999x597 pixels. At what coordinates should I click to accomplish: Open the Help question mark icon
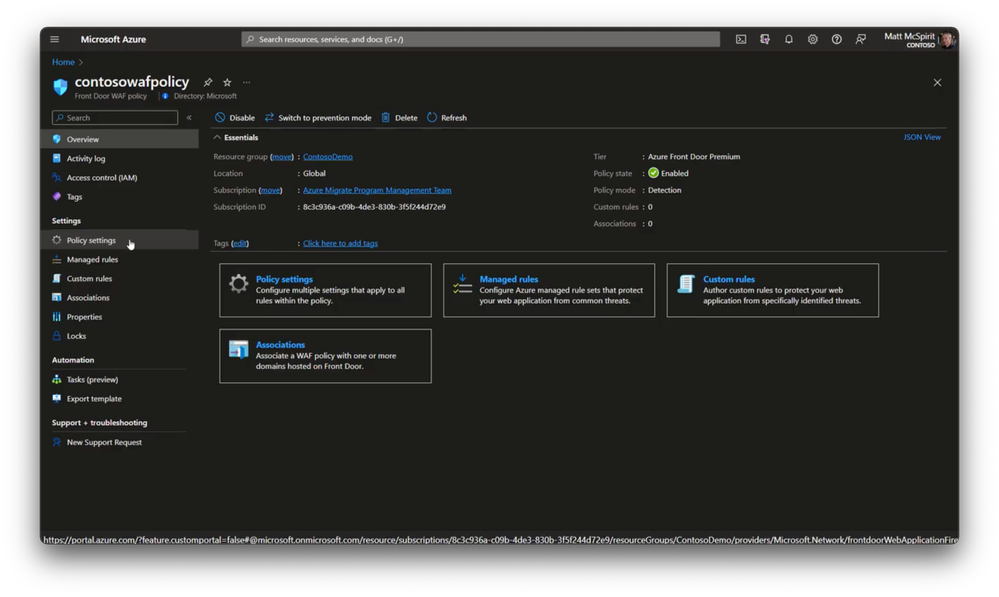(837, 40)
